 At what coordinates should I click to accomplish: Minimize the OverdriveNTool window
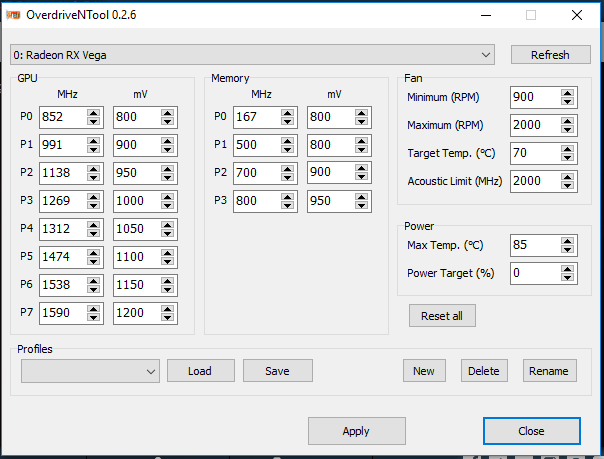click(x=486, y=15)
